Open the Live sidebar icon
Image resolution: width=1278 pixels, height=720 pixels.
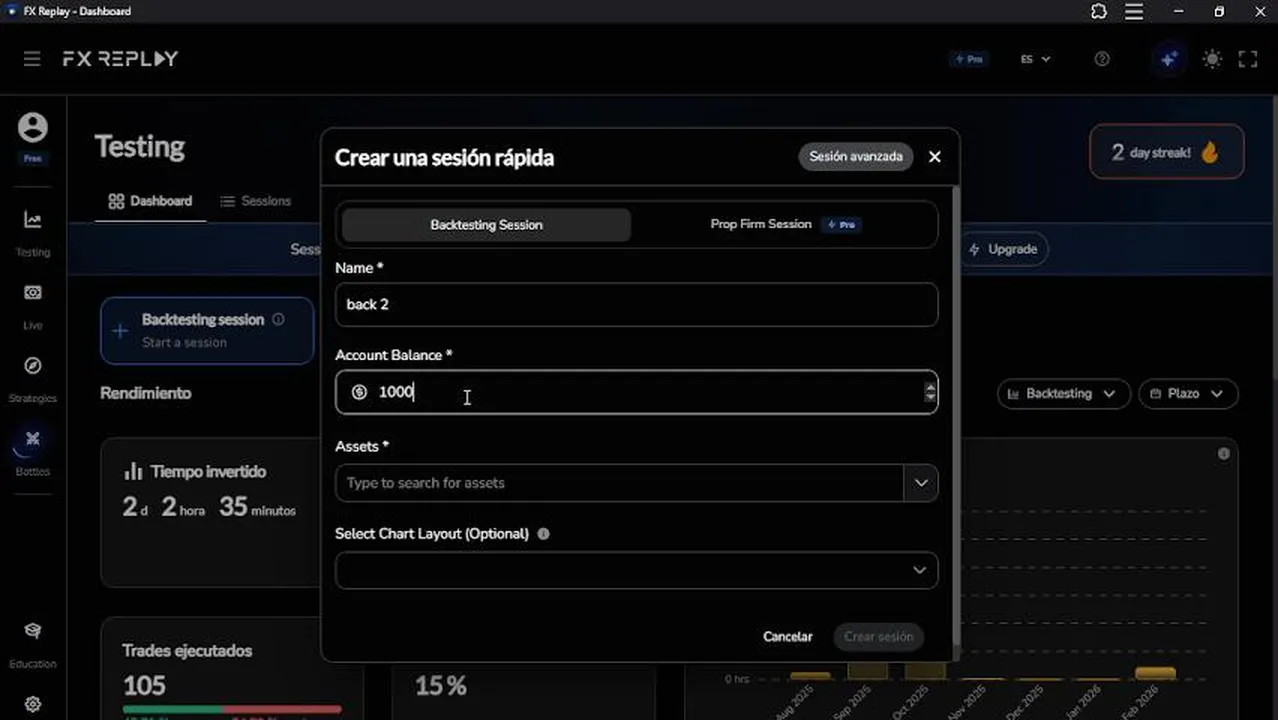coord(33,293)
